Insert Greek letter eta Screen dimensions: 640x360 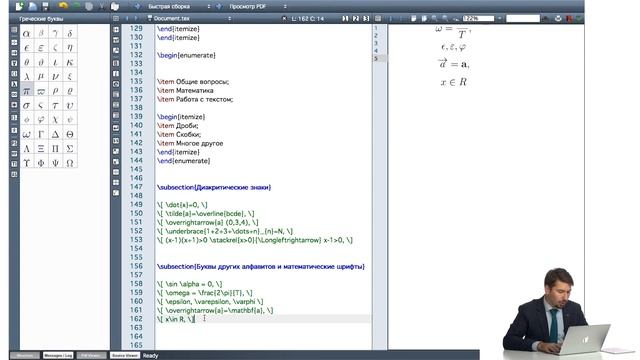tap(70, 48)
